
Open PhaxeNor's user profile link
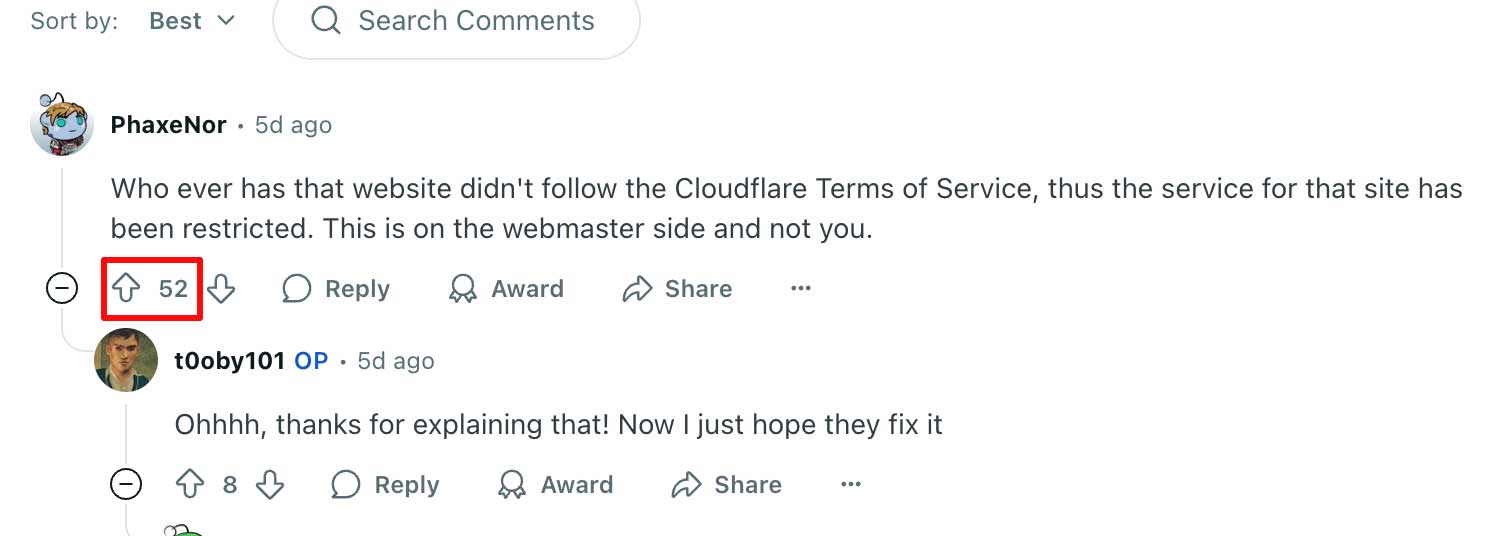[x=168, y=125]
